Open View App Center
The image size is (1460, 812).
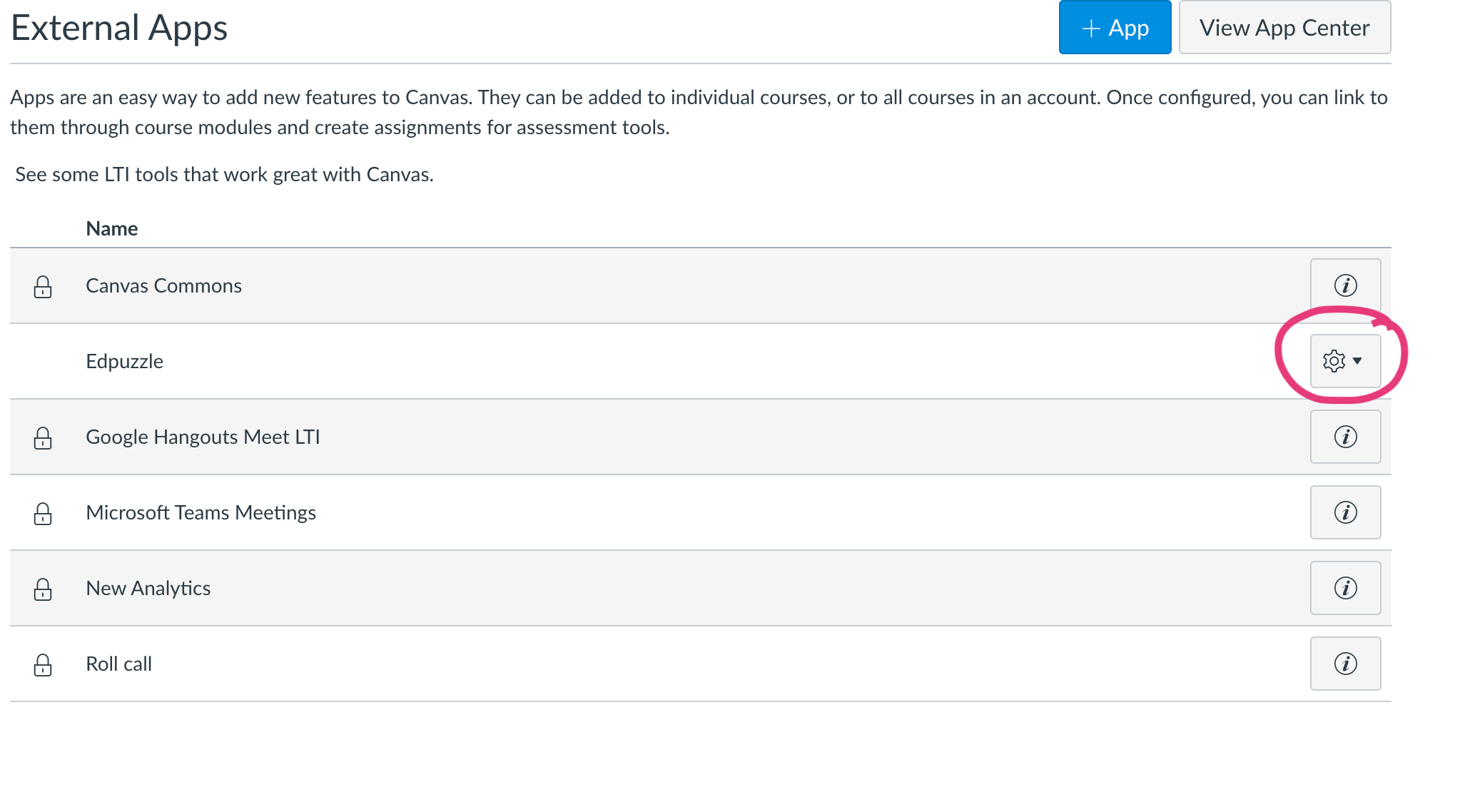click(1284, 28)
